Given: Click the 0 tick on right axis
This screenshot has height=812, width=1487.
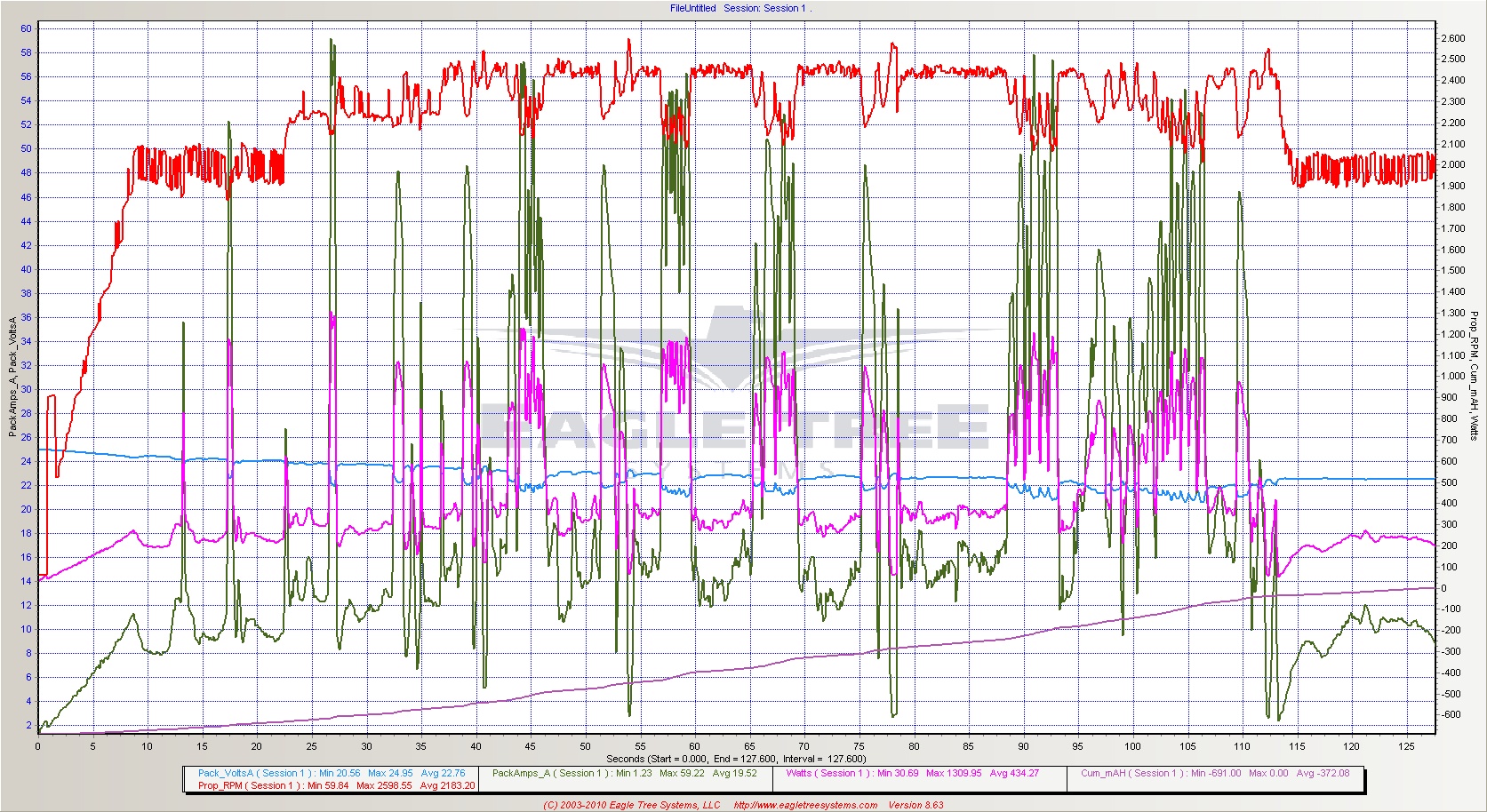Looking at the screenshot, I should pyautogui.click(x=1443, y=588).
